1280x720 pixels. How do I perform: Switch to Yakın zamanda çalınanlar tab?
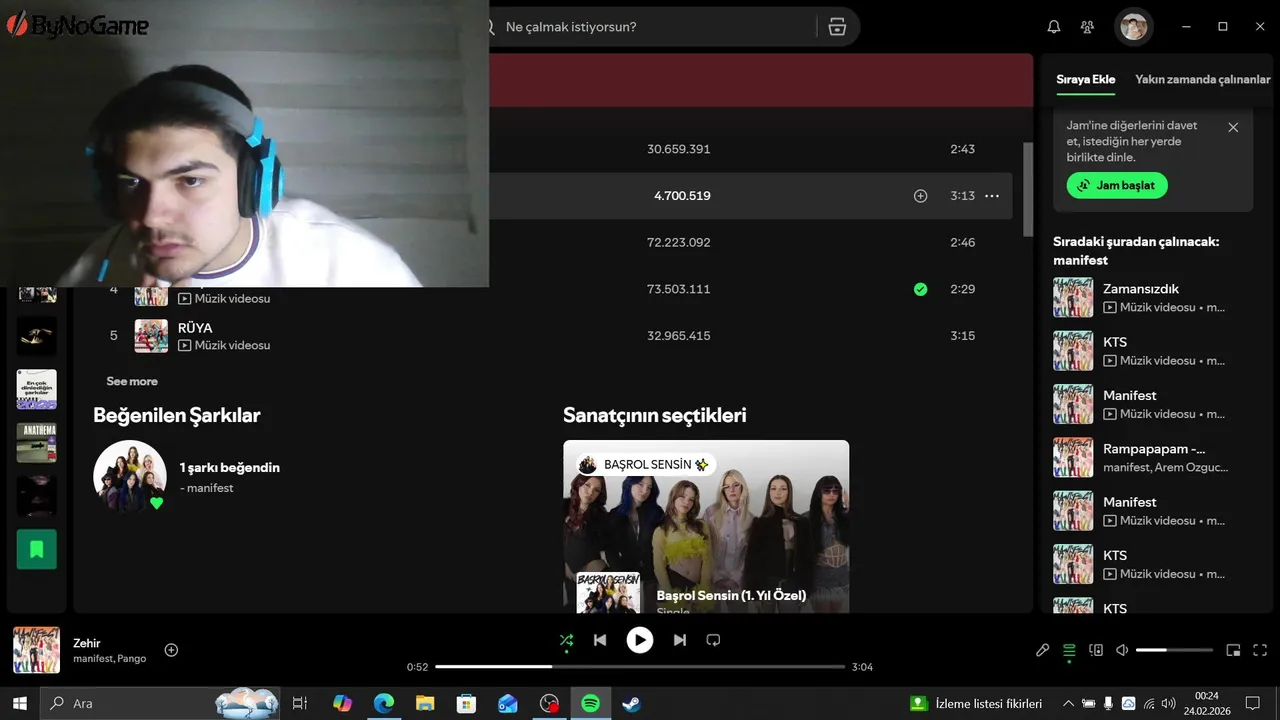point(1203,79)
